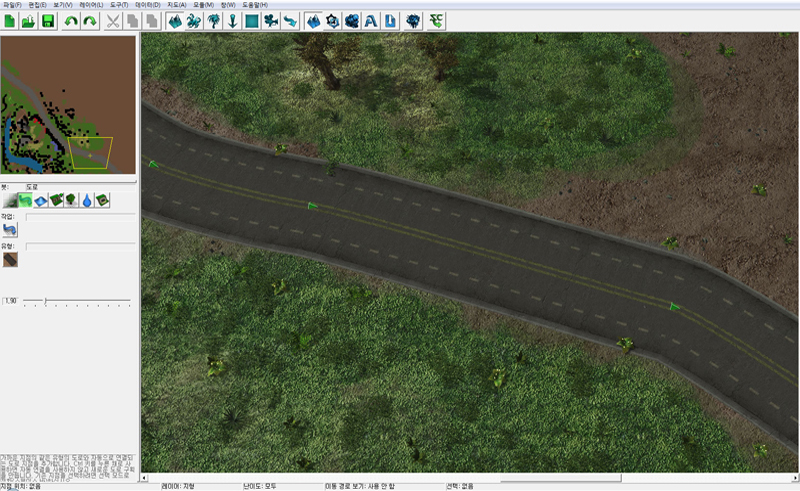800x491 pixels.
Task: Switch to the Doodads palm-tree layer
Action: [x=213, y=21]
